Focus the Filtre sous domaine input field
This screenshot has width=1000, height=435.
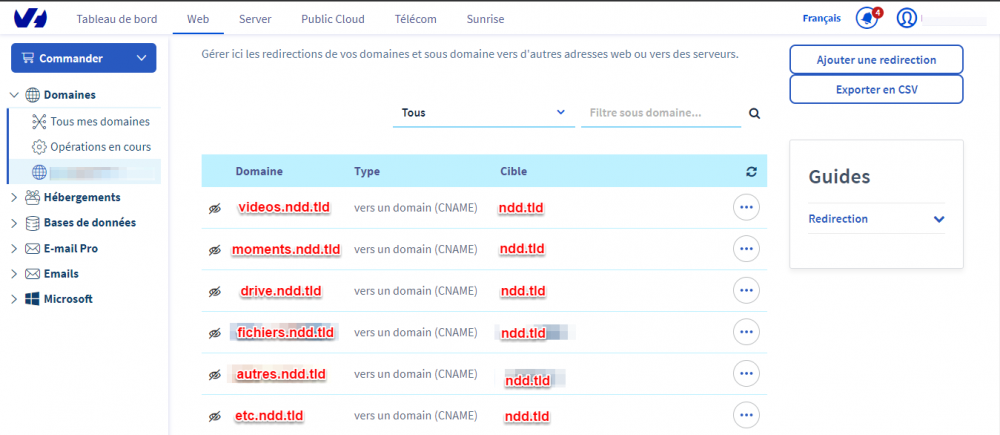(661, 113)
